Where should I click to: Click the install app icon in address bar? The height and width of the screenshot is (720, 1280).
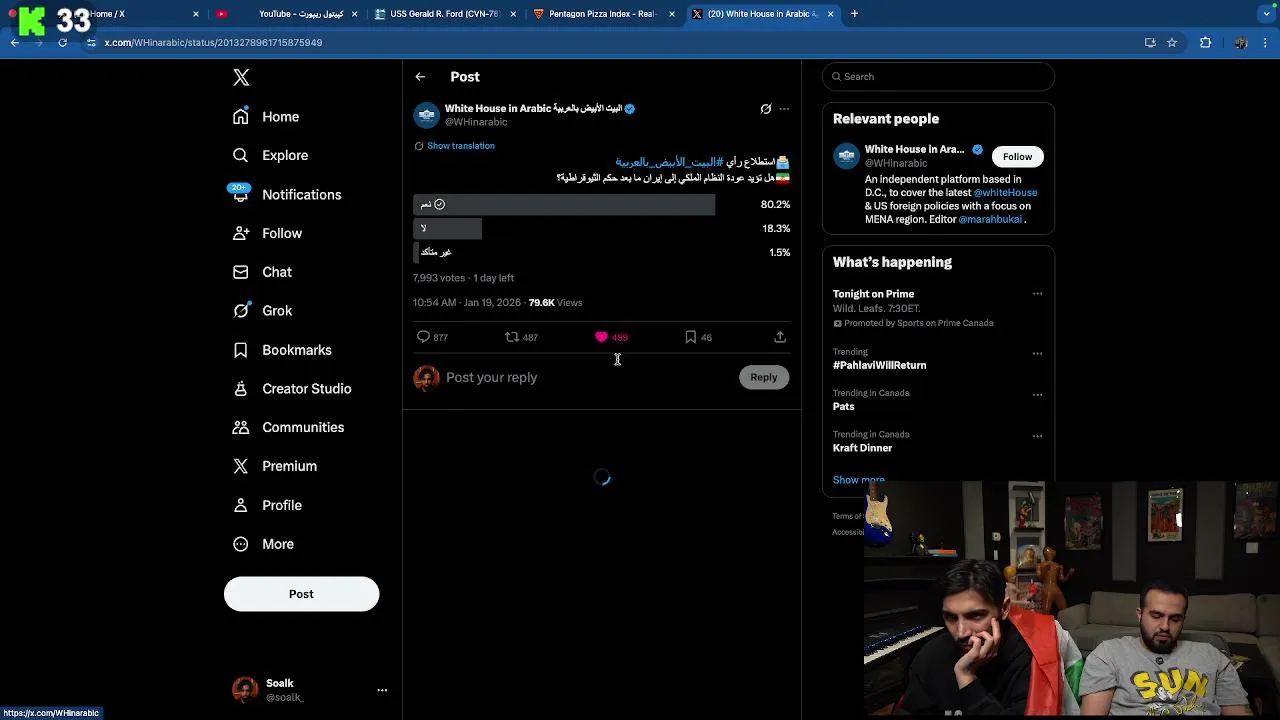coord(1150,43)
